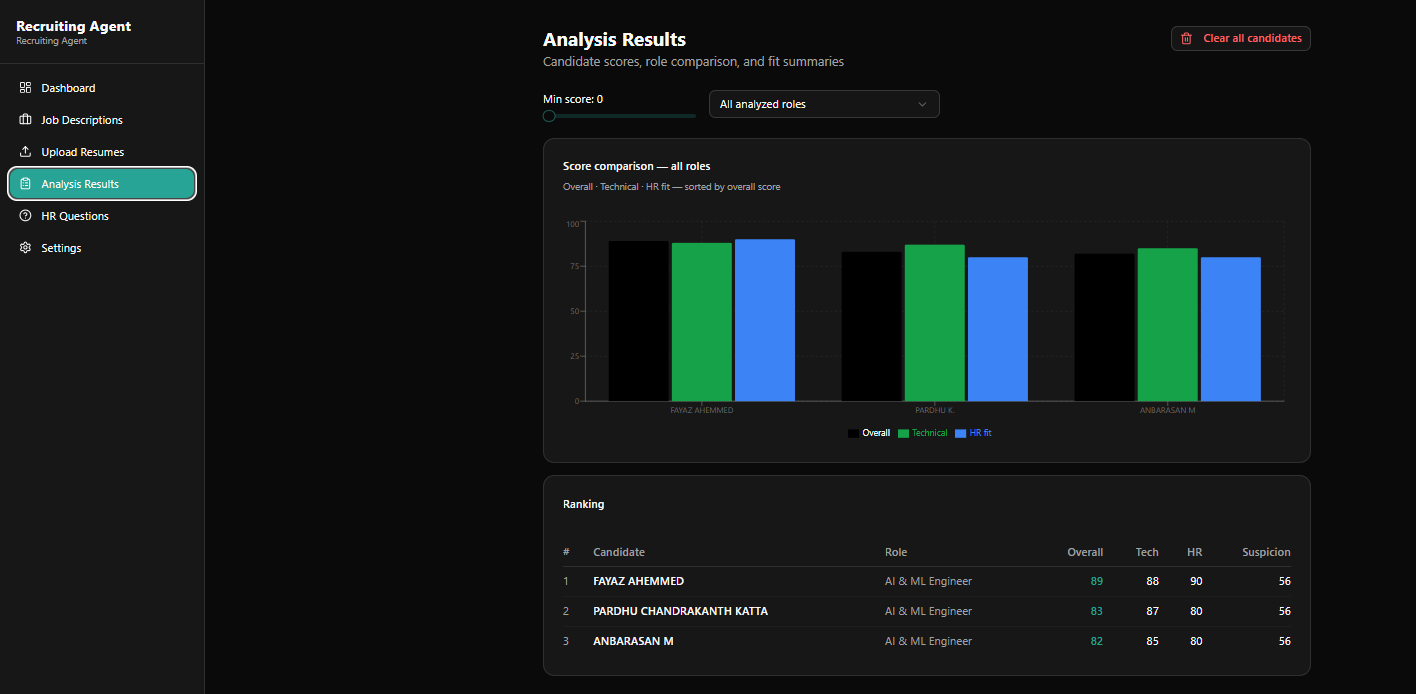The image size is (1416, 694).
Task: Click PARDHU K.'s blue HR fit bar
Action: (x=998, y=329)
